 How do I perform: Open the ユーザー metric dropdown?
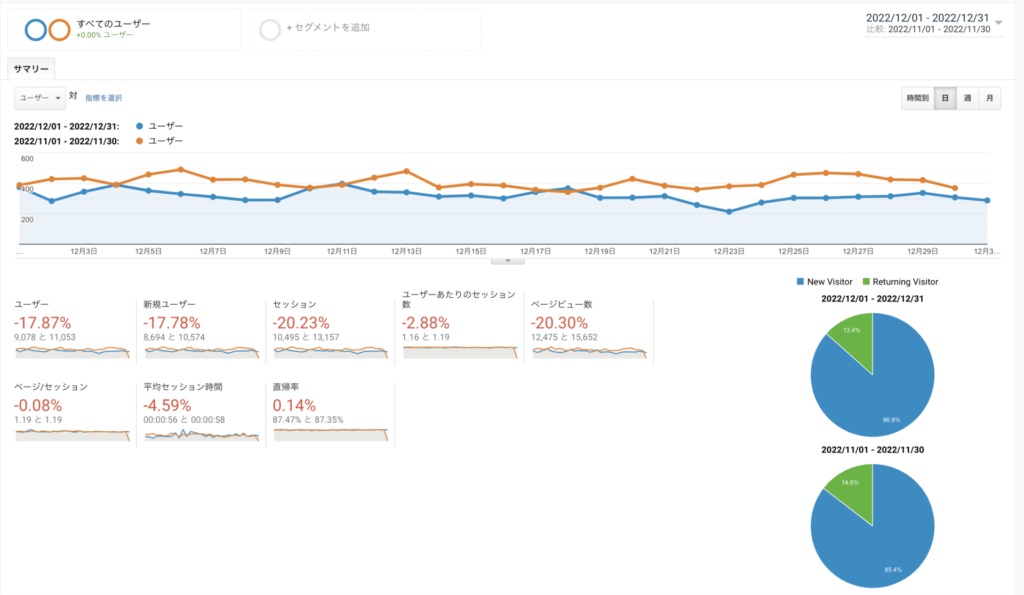click(40, 98)
